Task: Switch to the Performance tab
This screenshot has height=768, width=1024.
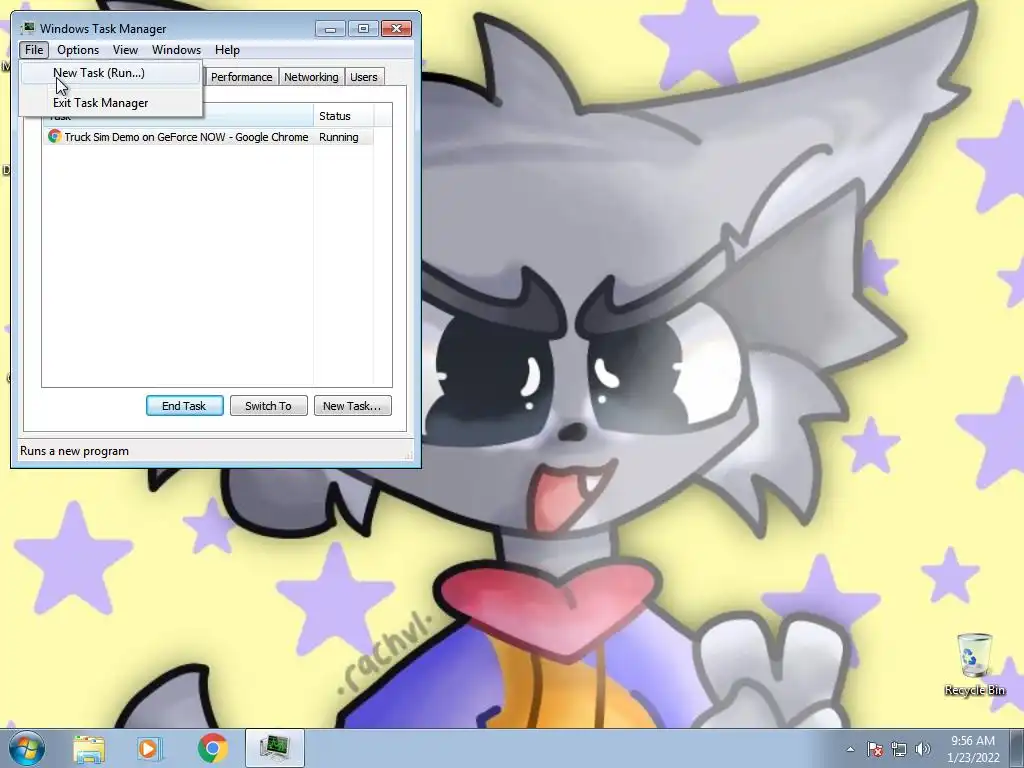Action: coord(241,77)
